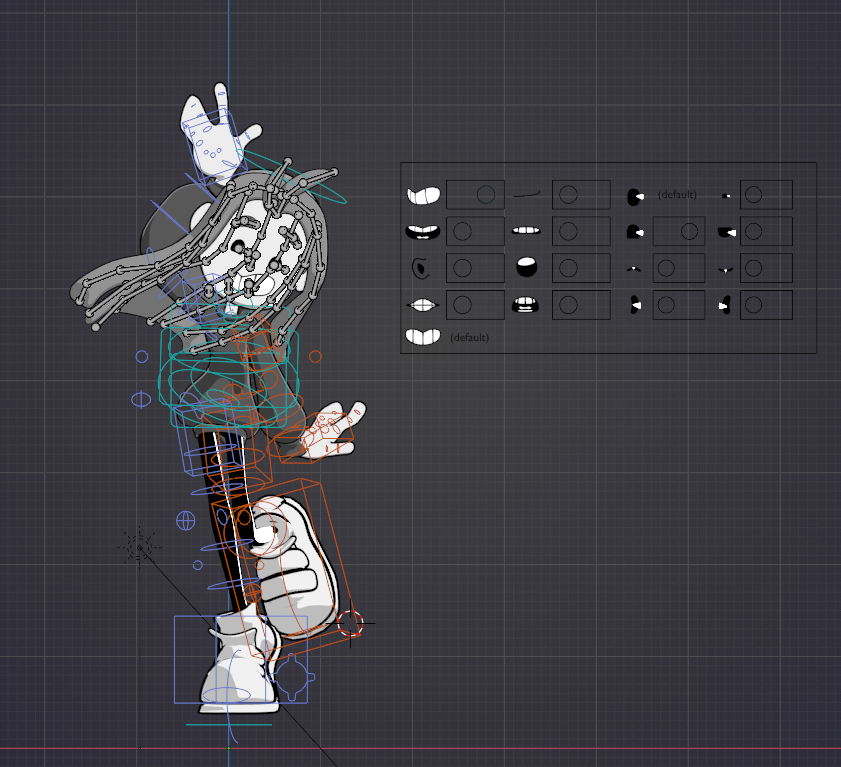Select the orange circle control right of torso

(x=315, y=357)
